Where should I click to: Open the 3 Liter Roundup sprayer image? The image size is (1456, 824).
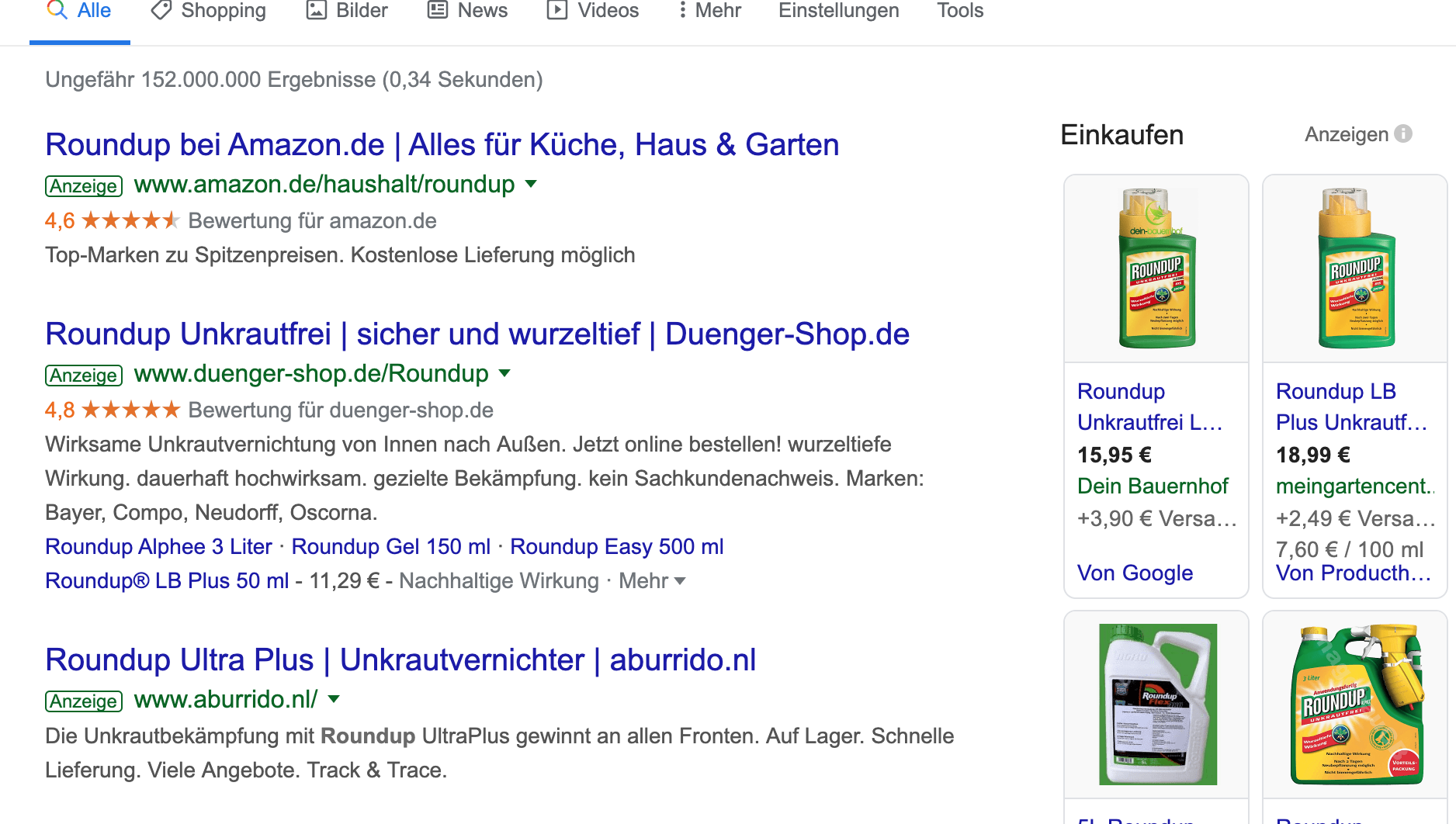point(1356,705)
